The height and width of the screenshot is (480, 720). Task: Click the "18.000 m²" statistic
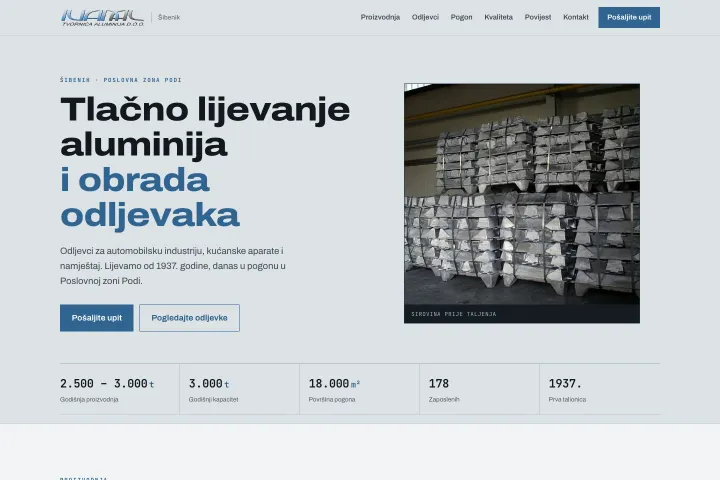[x=334, y=384]
